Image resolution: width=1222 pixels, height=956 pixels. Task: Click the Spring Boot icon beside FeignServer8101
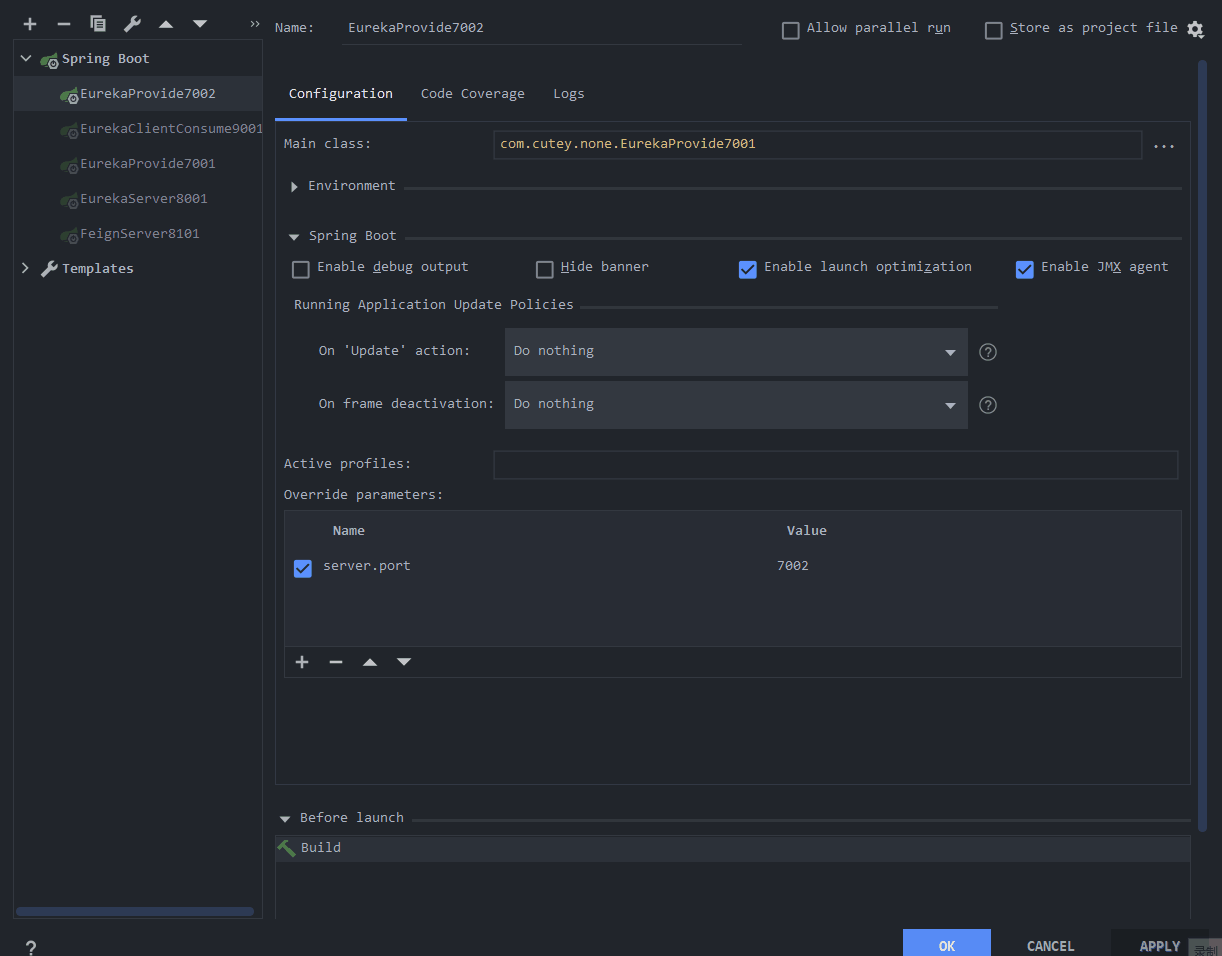pos(69,235)
